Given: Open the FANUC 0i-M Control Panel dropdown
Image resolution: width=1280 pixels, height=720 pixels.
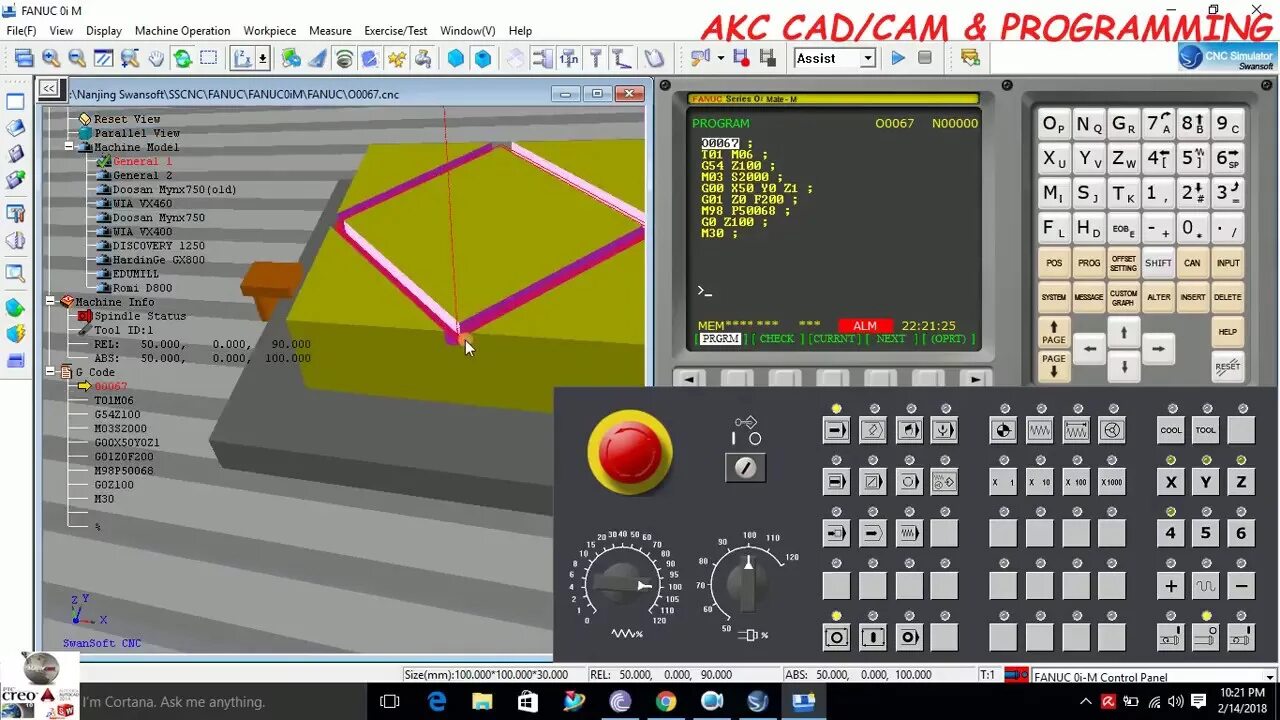Looking at the screenshot, I should tap(1269, 677).
